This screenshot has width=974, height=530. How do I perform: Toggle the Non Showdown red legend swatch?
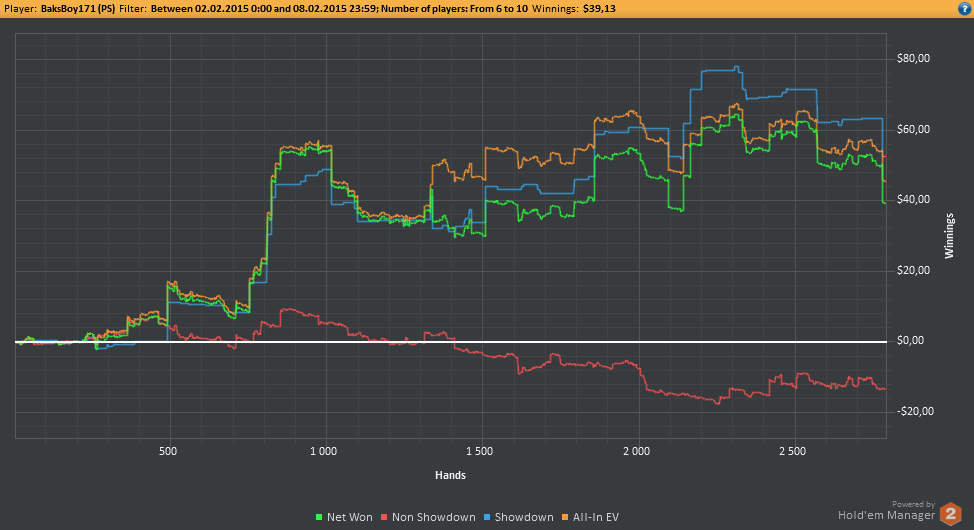384,517
